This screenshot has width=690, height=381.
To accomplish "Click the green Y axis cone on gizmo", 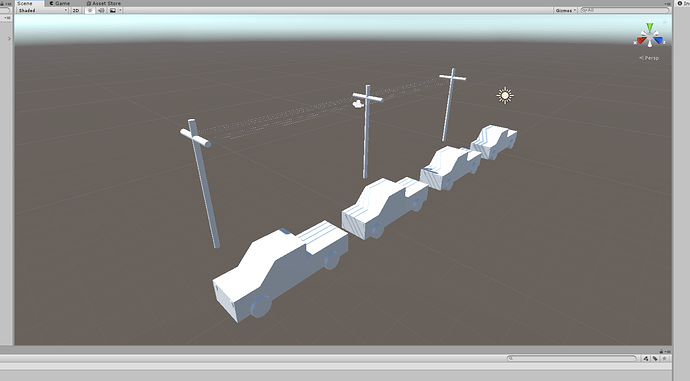I will [650, 27].
